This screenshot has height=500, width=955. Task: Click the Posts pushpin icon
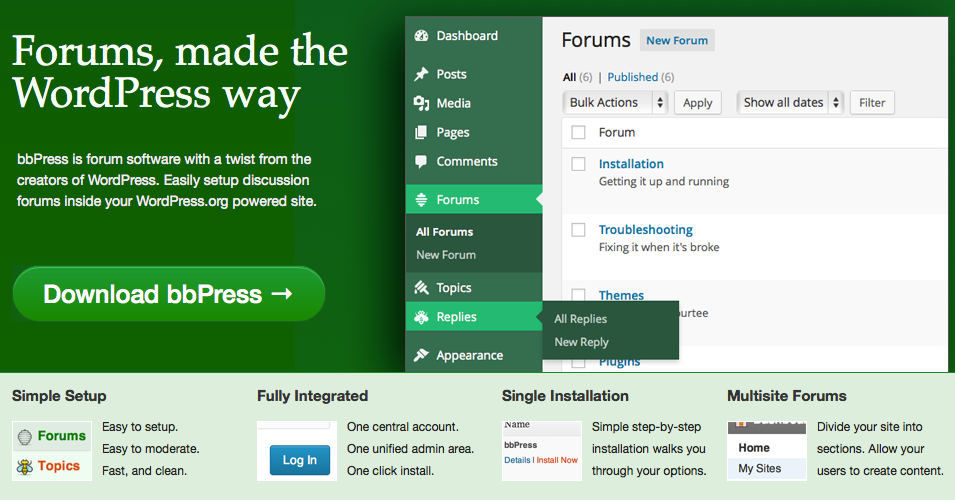421,74
